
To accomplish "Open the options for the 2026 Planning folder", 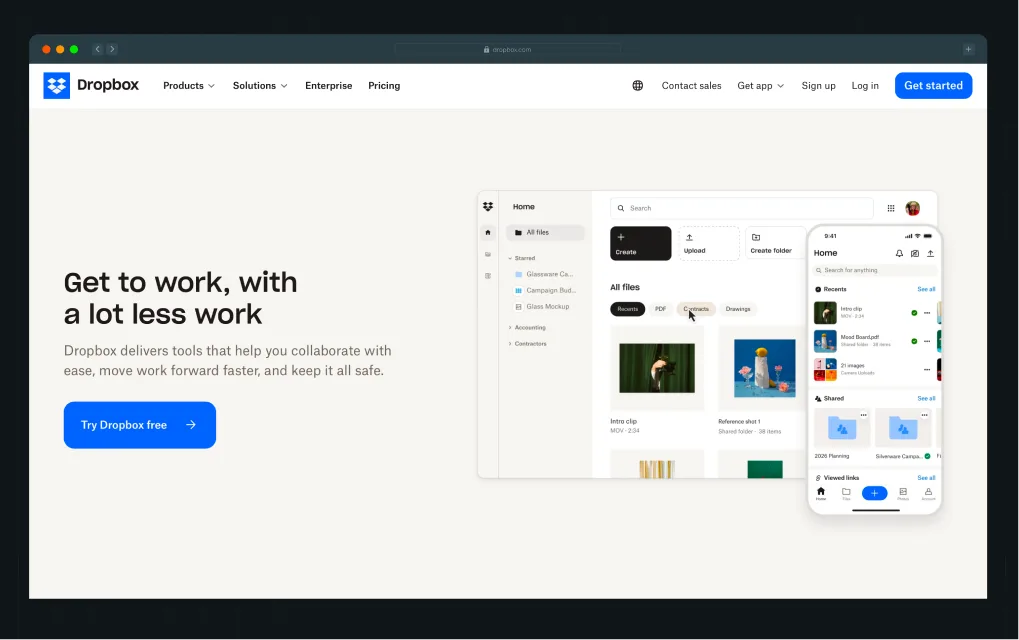I will [864, 415].
